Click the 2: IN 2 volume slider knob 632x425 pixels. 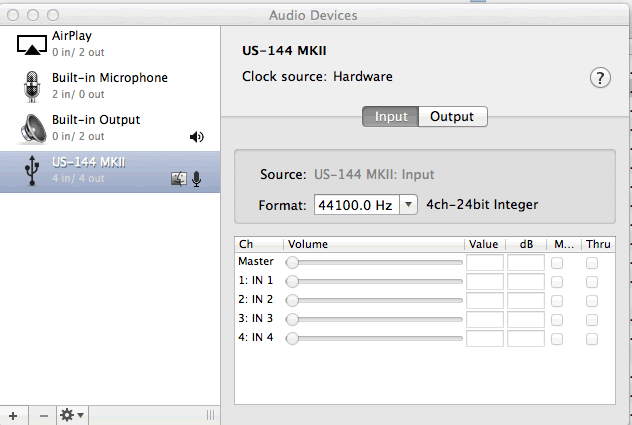(x=292, y=300)
